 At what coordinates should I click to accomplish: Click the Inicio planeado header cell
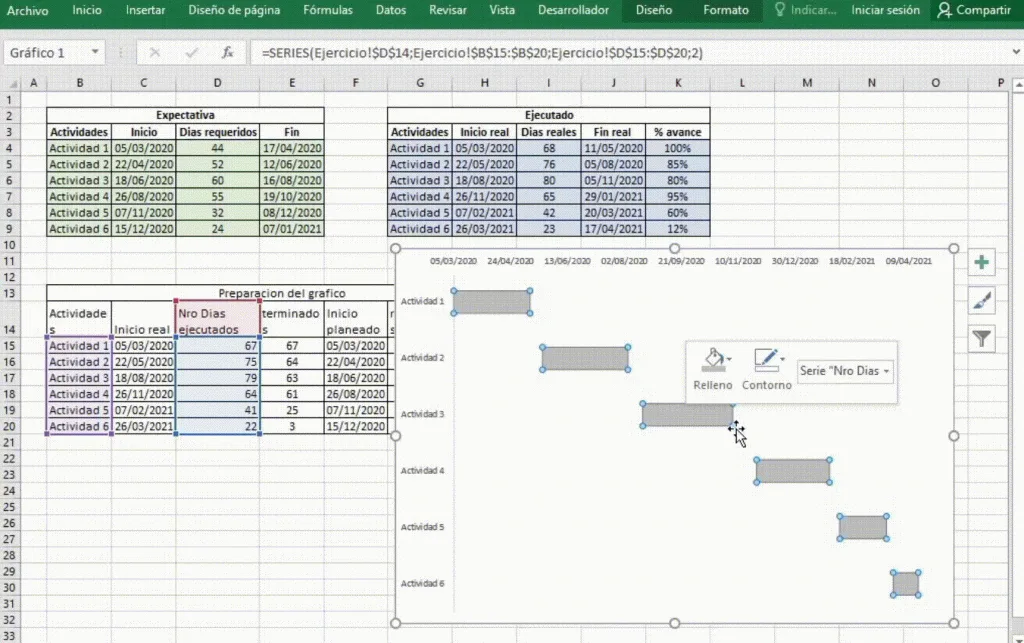point(356,321)
